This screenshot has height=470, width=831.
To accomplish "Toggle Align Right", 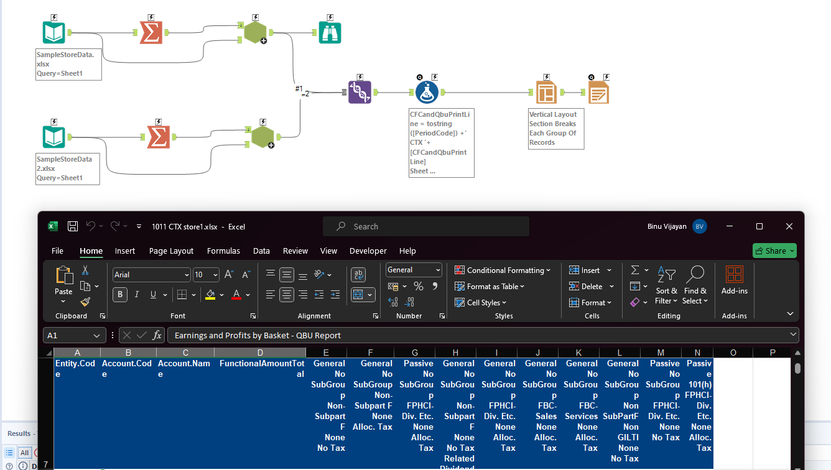I will [303, 295].
